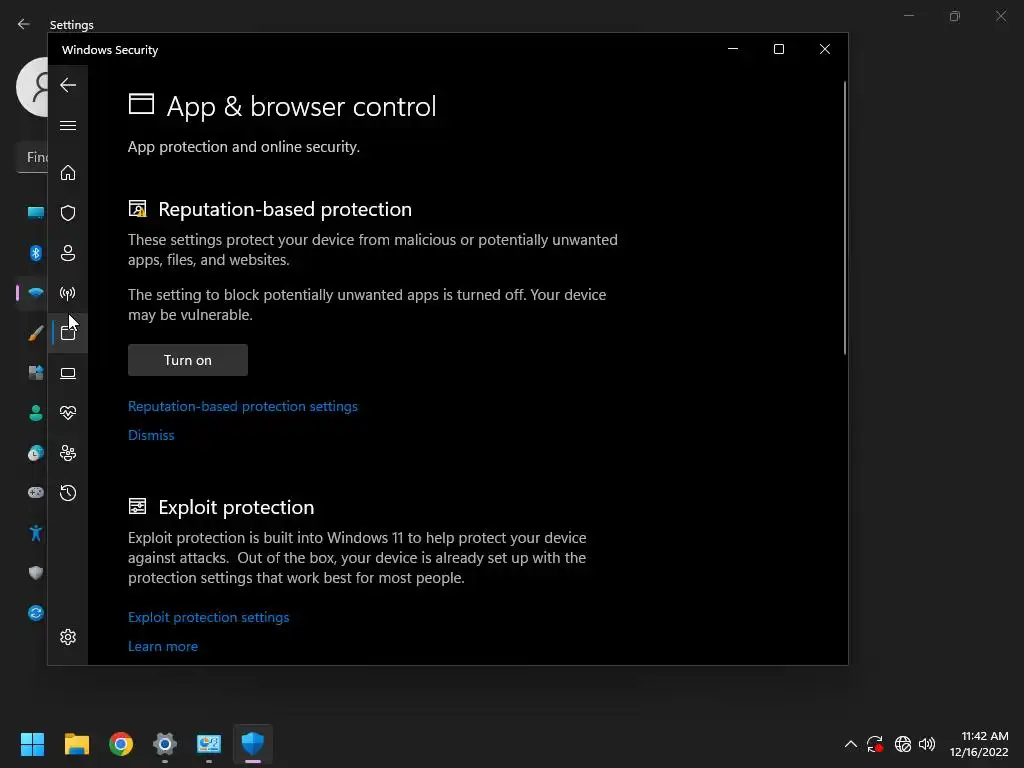Open Exploit protection settings link
Viewport: 1024px width, 768px height.
208,617
